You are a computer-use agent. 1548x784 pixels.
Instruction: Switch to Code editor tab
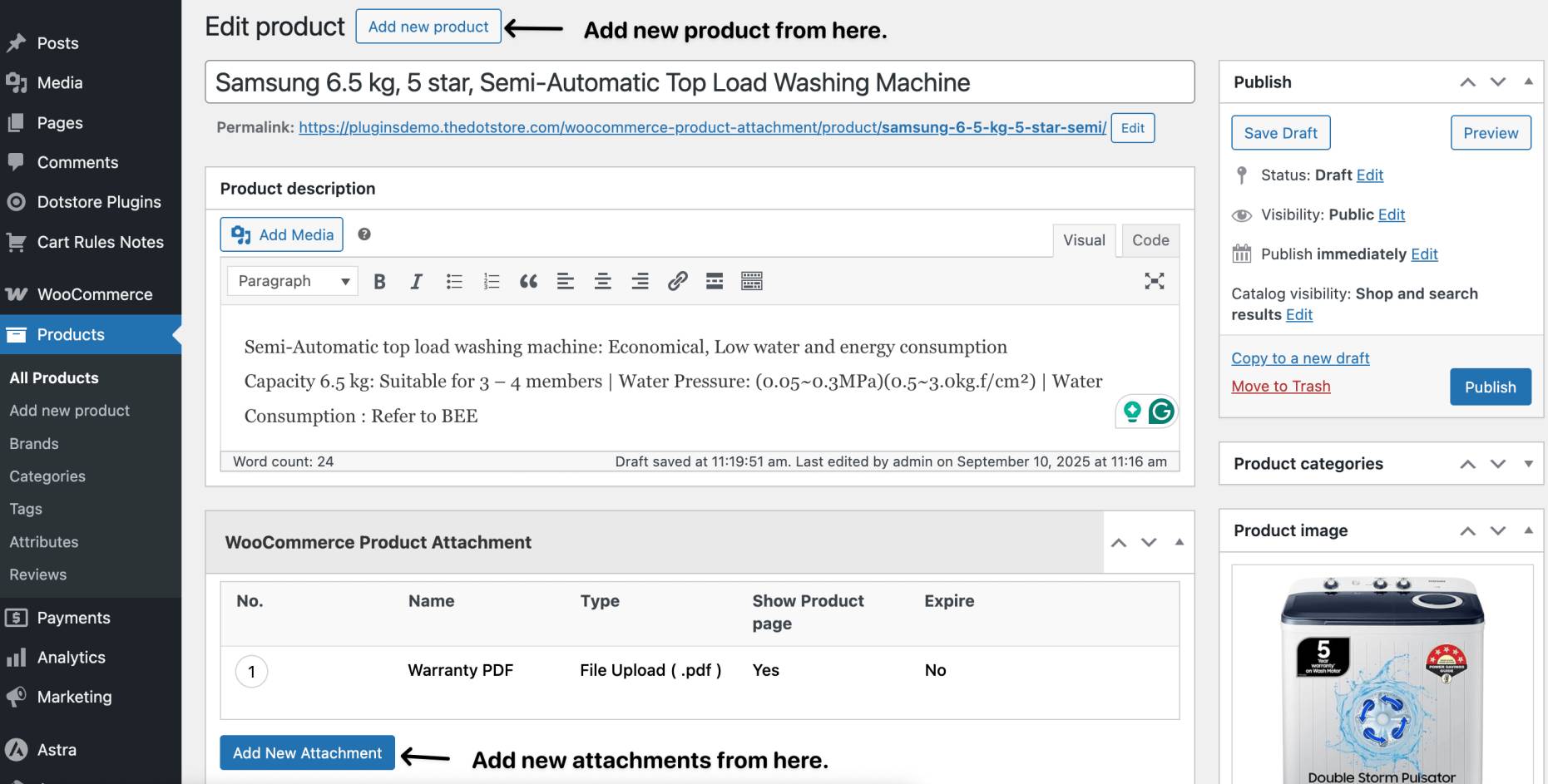[1150, 240]
